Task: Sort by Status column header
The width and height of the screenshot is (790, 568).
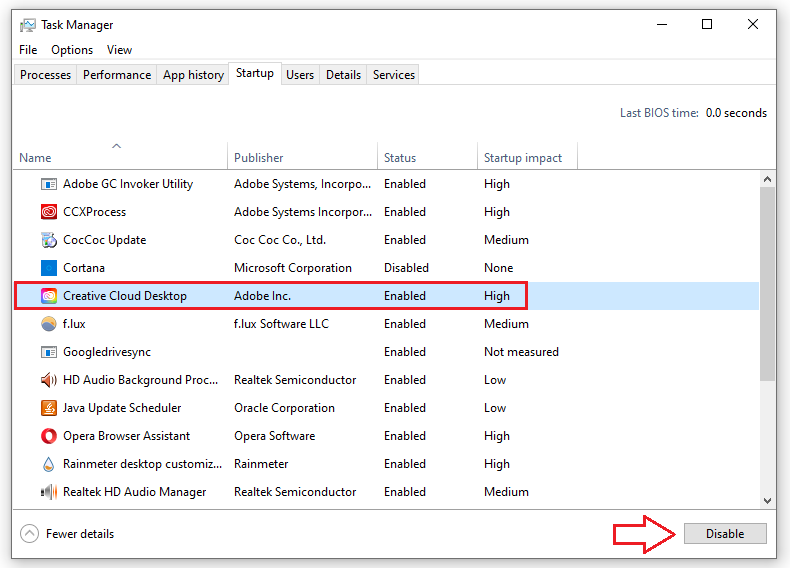Action: [x=399, y=158]
